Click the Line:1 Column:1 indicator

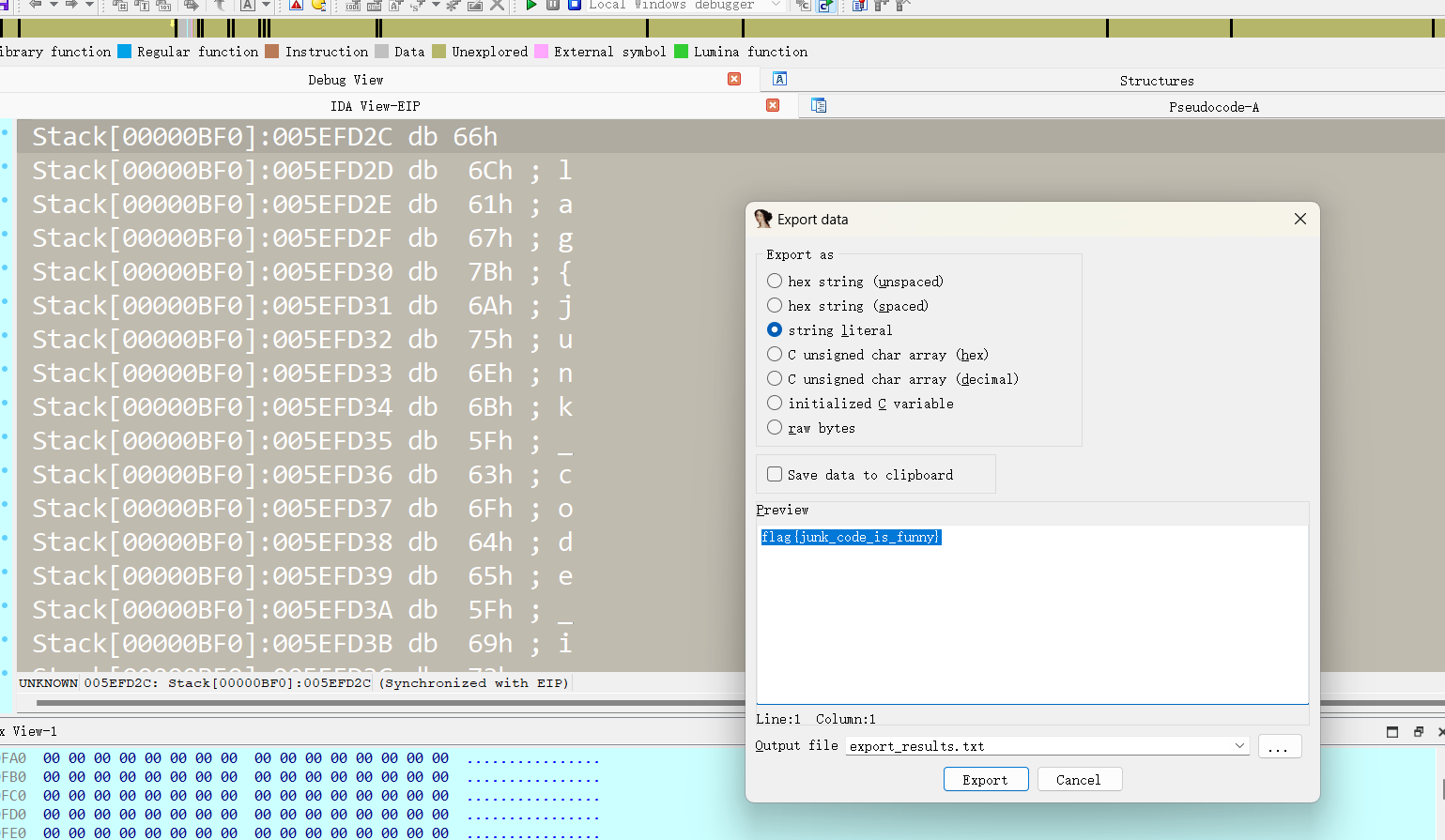click(816, 719)
